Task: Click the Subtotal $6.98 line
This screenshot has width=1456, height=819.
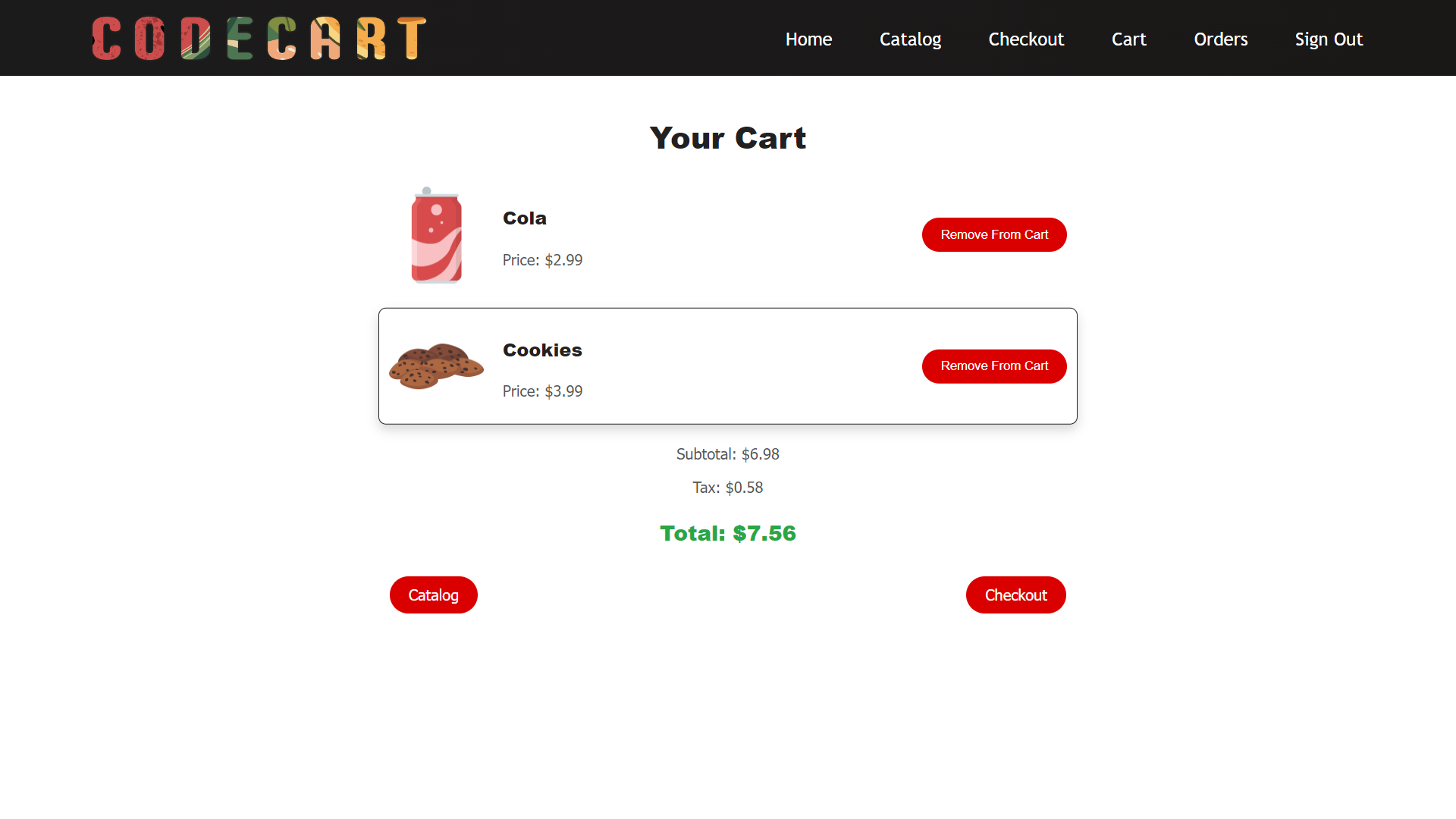Action: pos(728,454)
